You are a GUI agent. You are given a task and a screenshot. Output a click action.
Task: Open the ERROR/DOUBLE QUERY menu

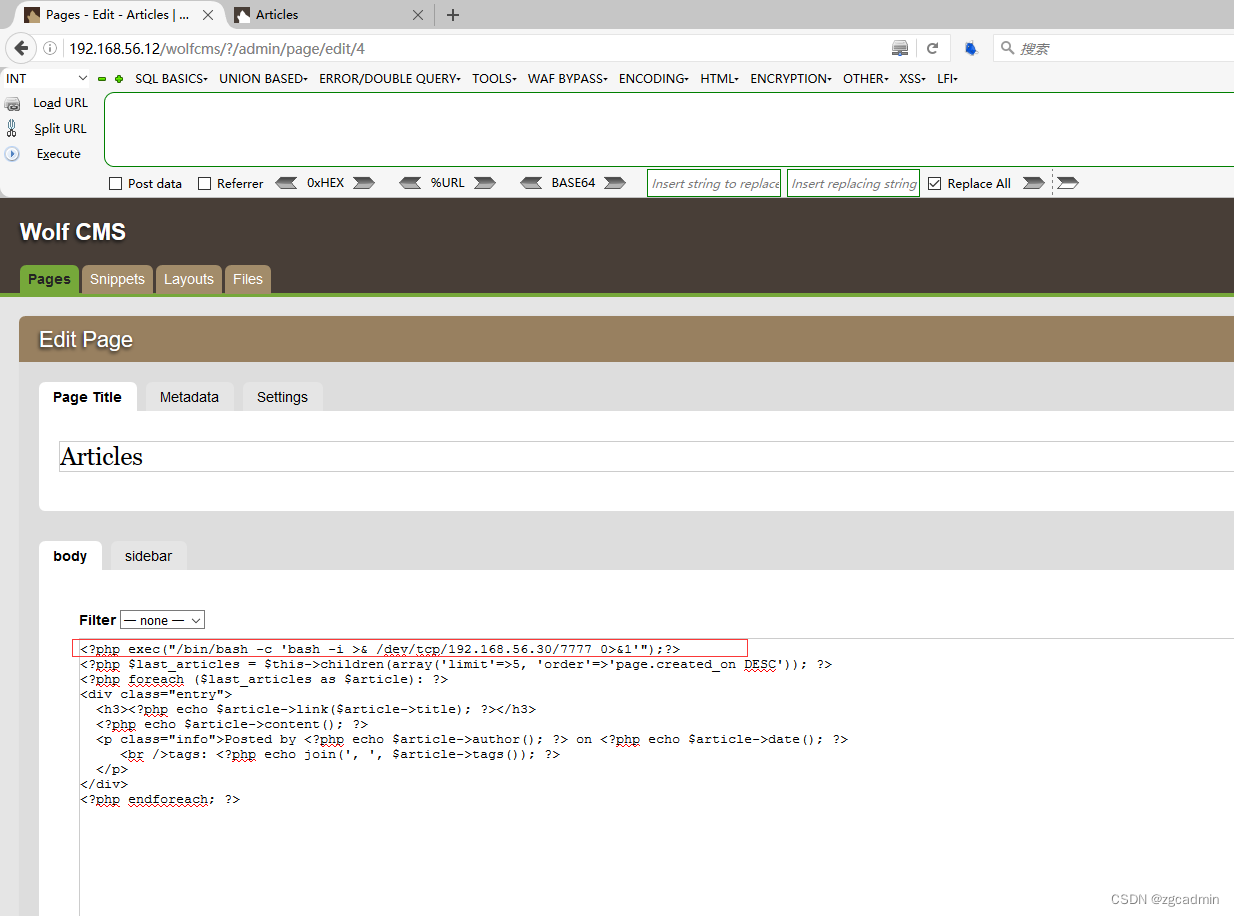390,79
